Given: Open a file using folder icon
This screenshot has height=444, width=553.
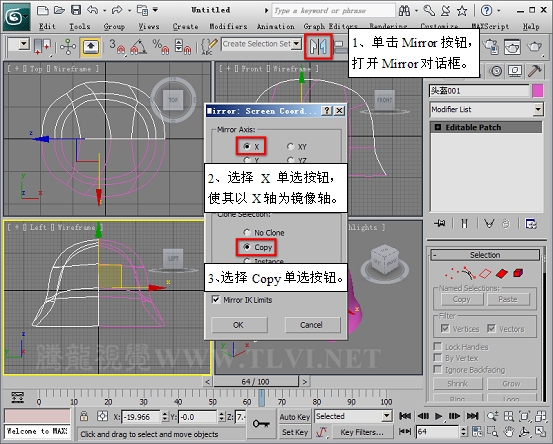Looking at the screenshot, I should 59,10.
